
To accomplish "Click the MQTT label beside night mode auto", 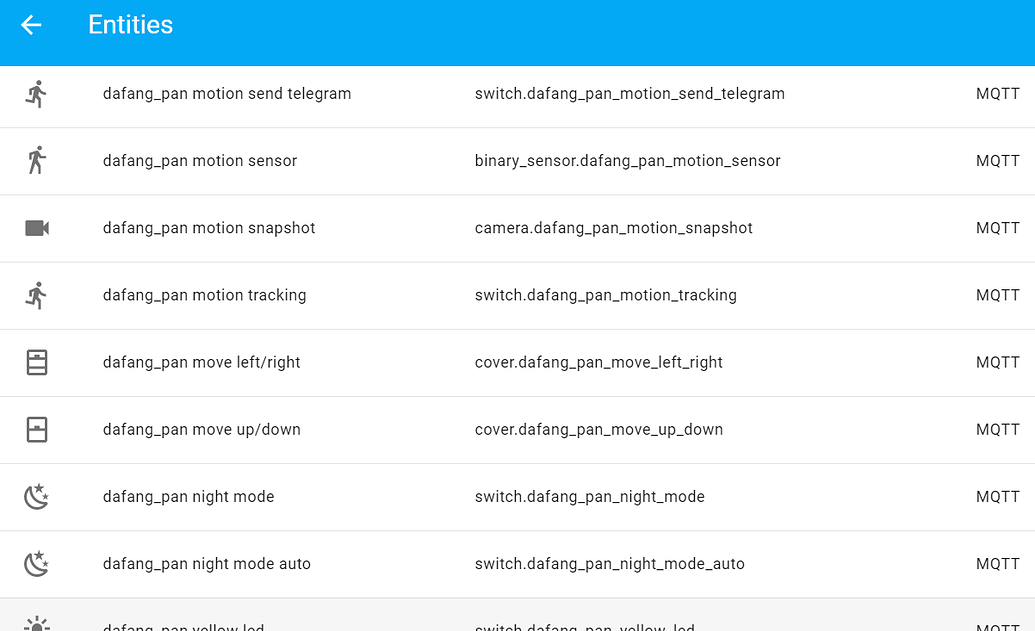I will [x=997, y=563].
